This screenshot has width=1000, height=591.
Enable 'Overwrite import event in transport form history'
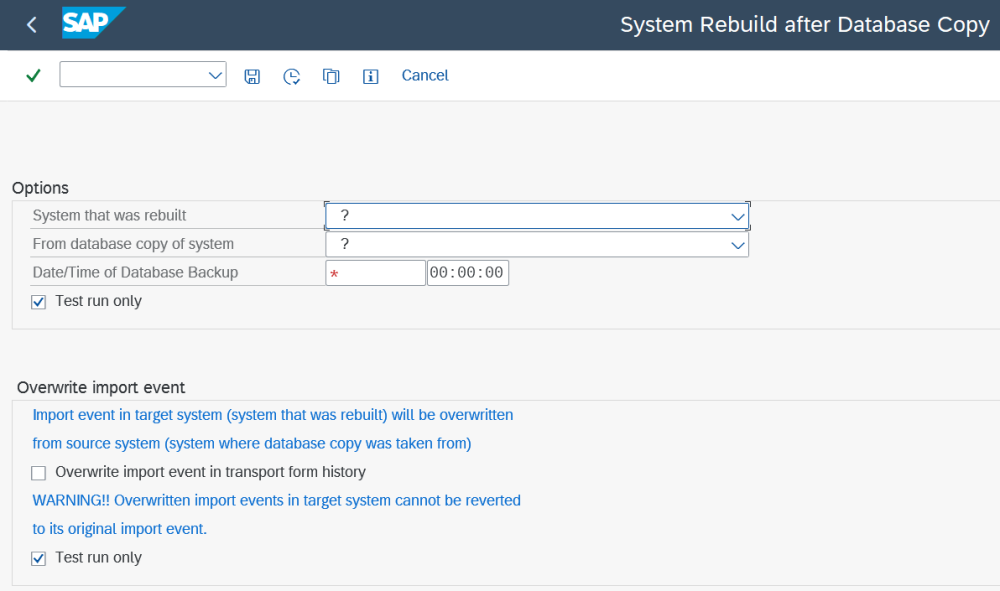point(39,473)
